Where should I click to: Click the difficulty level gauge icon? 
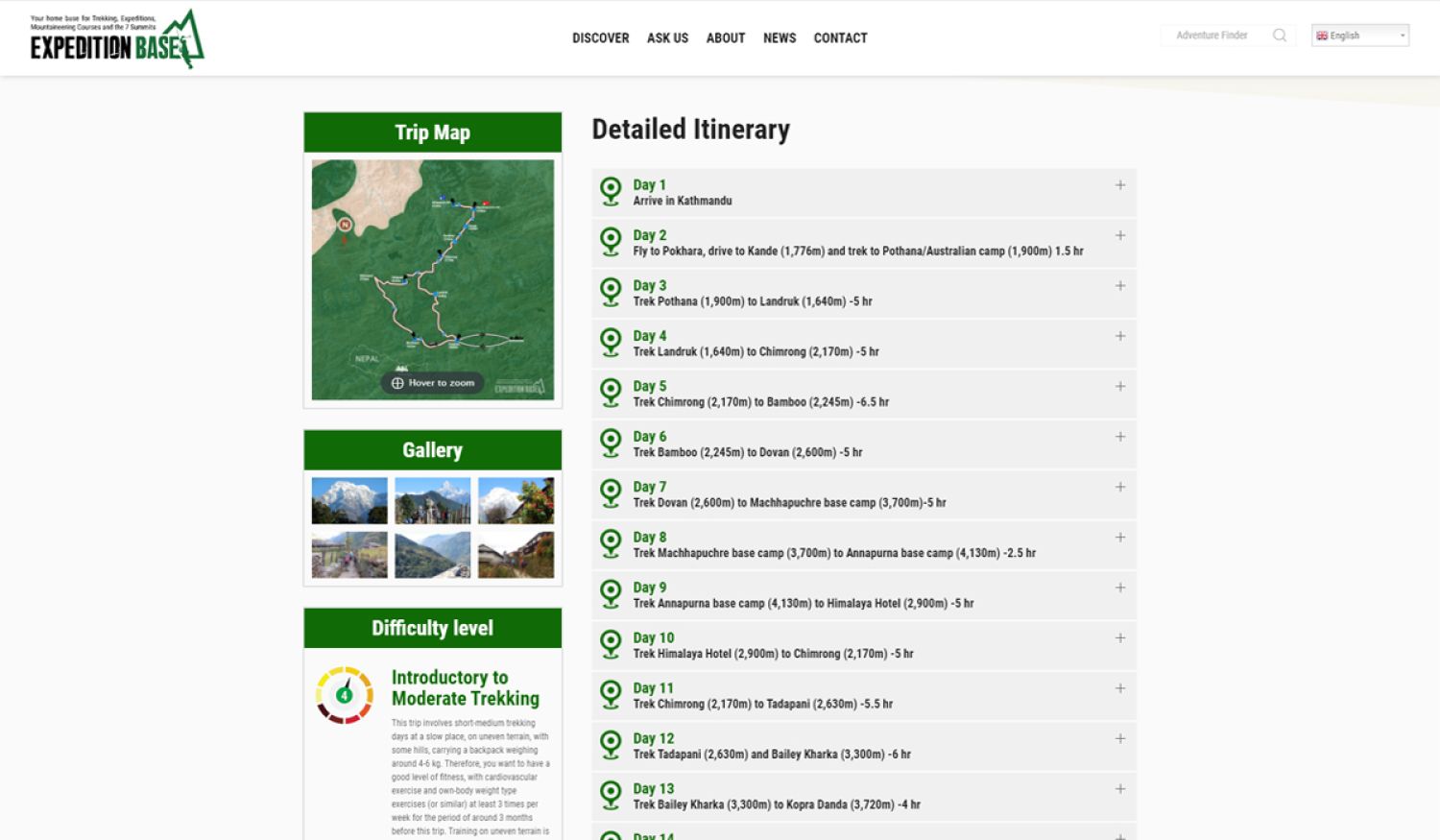pyautogui.click(x=345, y=695)
